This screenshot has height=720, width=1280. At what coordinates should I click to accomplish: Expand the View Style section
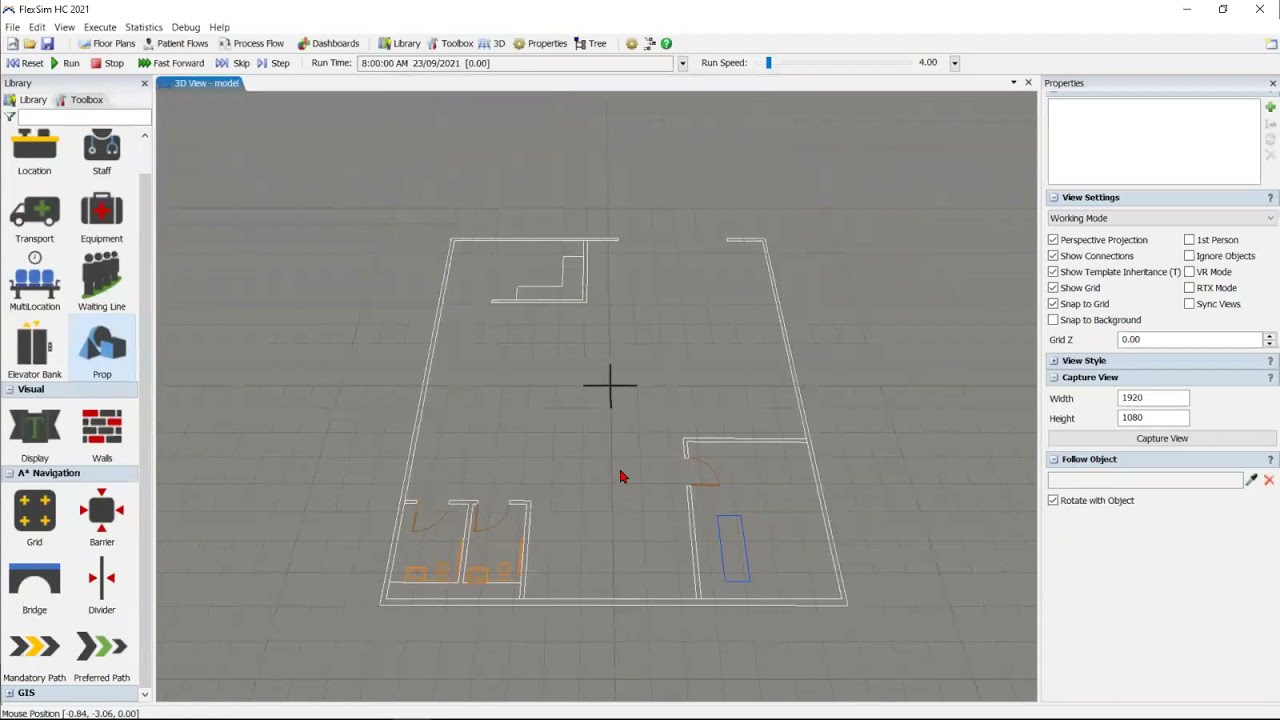pyautogui.click(x=1053, y=361)
